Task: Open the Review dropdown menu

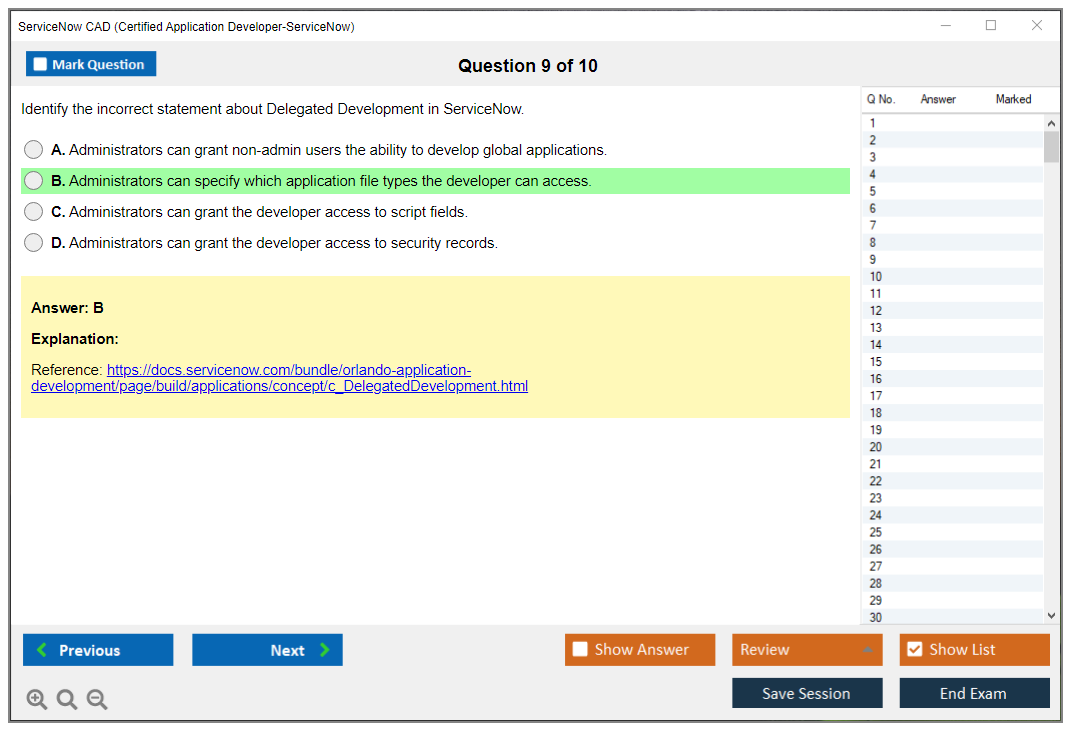Action: click(806, 650)
